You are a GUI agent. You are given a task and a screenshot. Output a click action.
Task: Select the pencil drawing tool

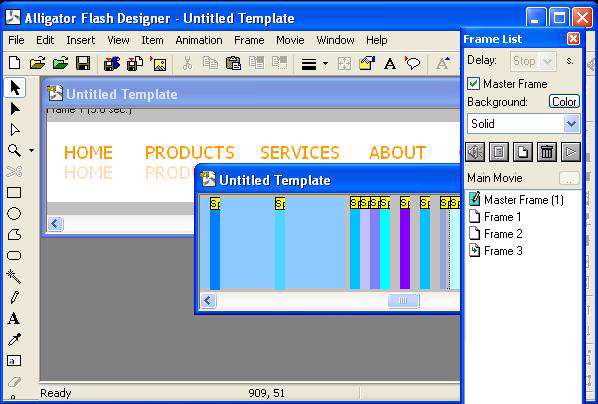pyautogui.click(x=14, y=297)
